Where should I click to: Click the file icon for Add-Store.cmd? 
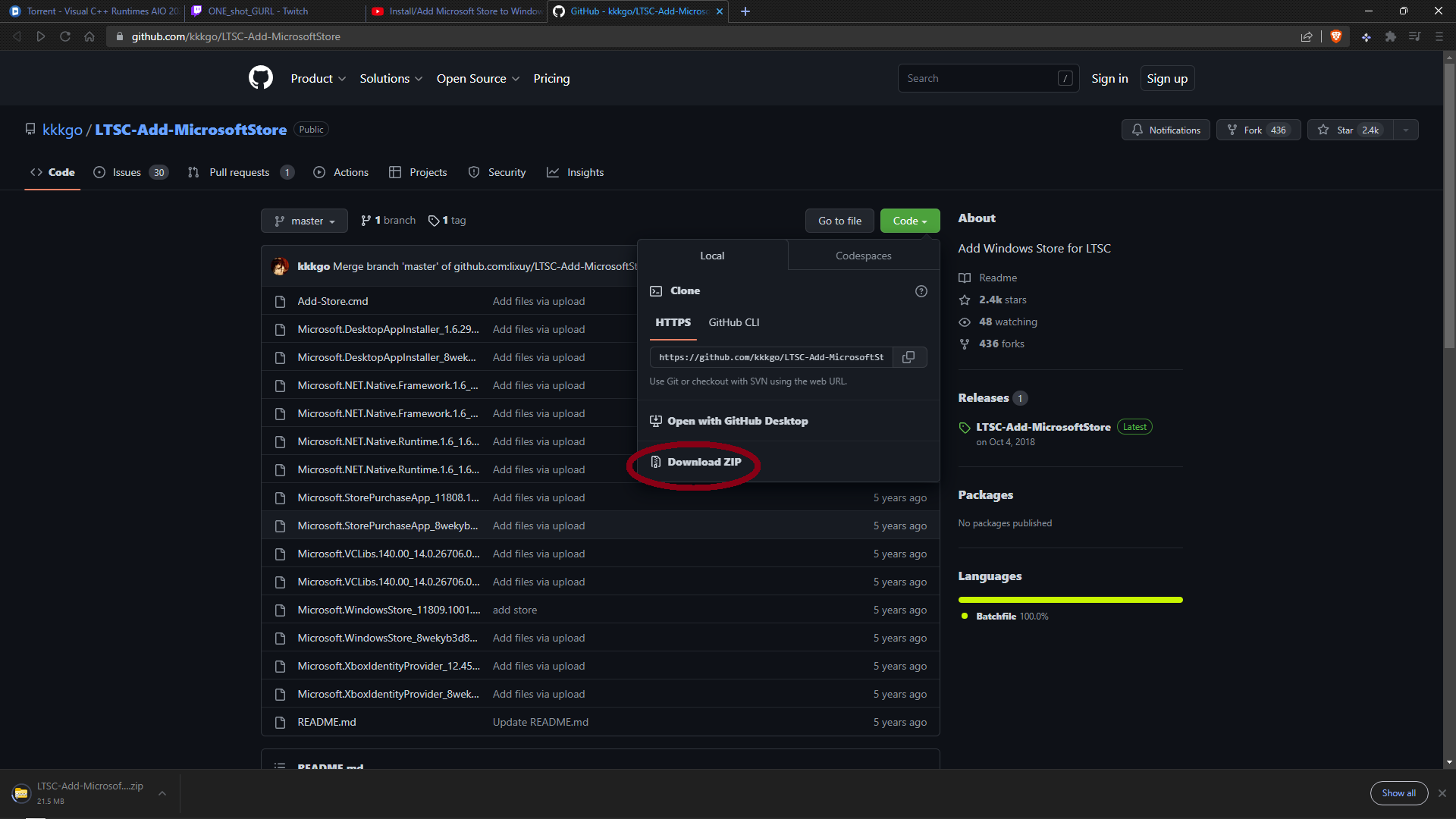click(x=280, y=302)
